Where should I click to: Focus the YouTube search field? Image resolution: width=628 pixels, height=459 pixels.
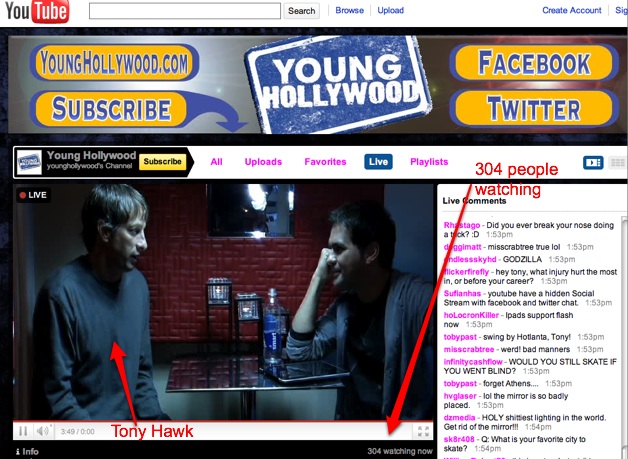pos(185,11)
